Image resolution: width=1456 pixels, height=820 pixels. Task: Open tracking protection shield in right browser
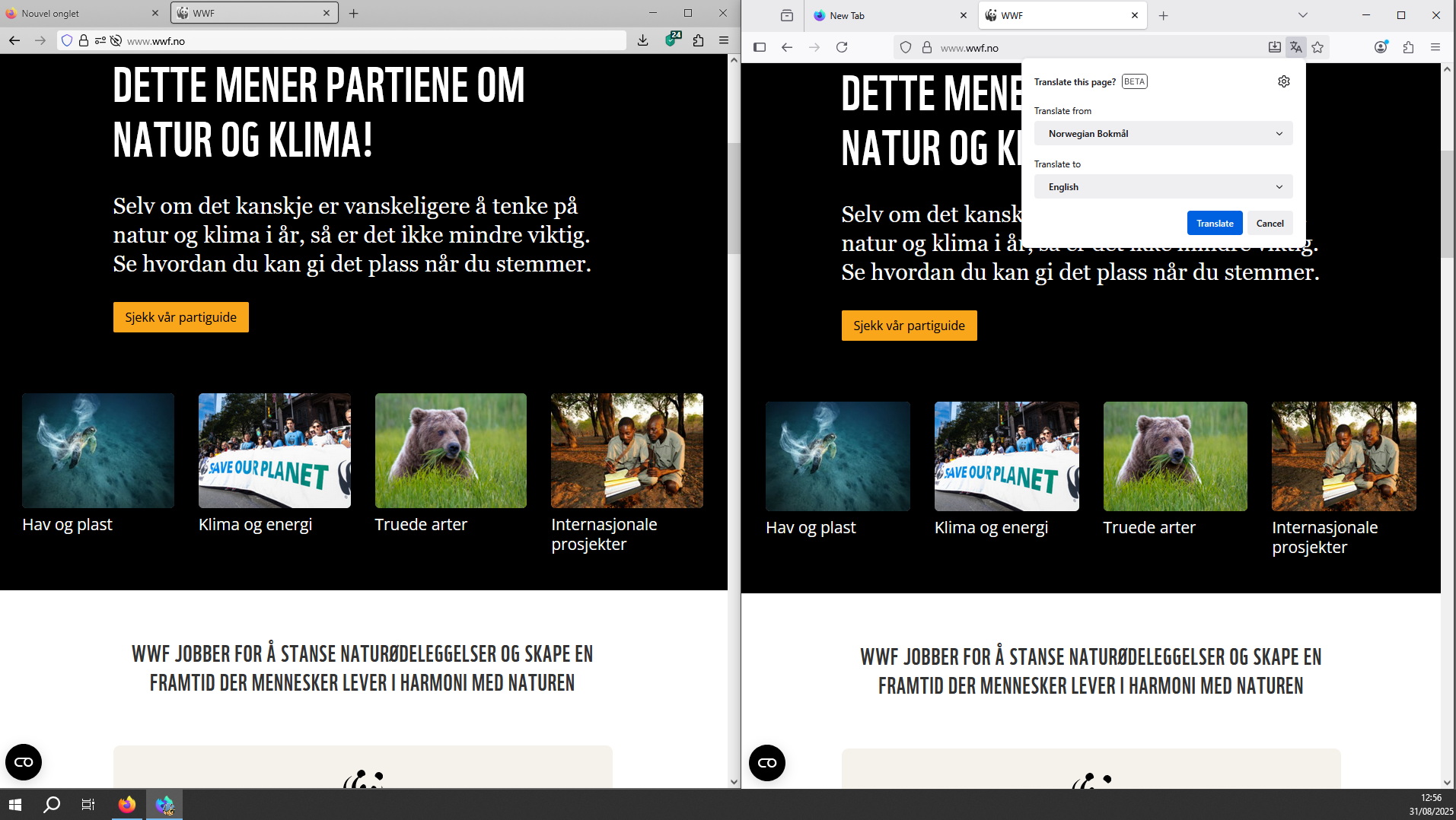tap(906, 47)
